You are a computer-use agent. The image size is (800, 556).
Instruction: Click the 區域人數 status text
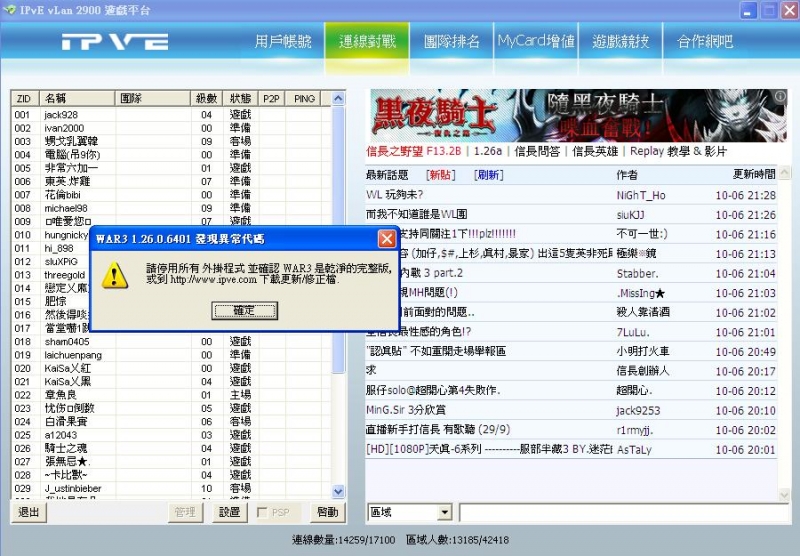(457, 540)
